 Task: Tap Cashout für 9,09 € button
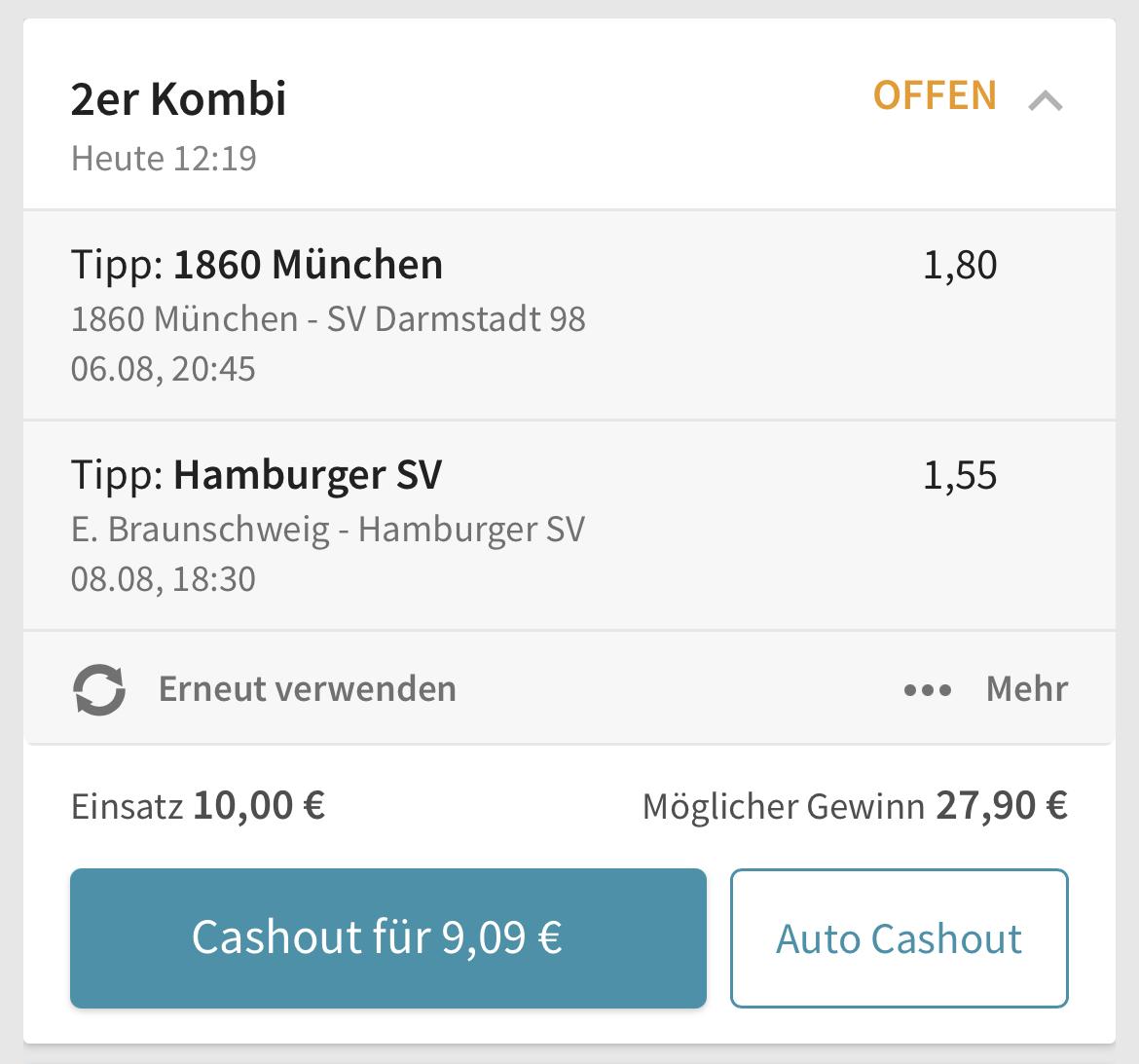(x=387, y=937)
